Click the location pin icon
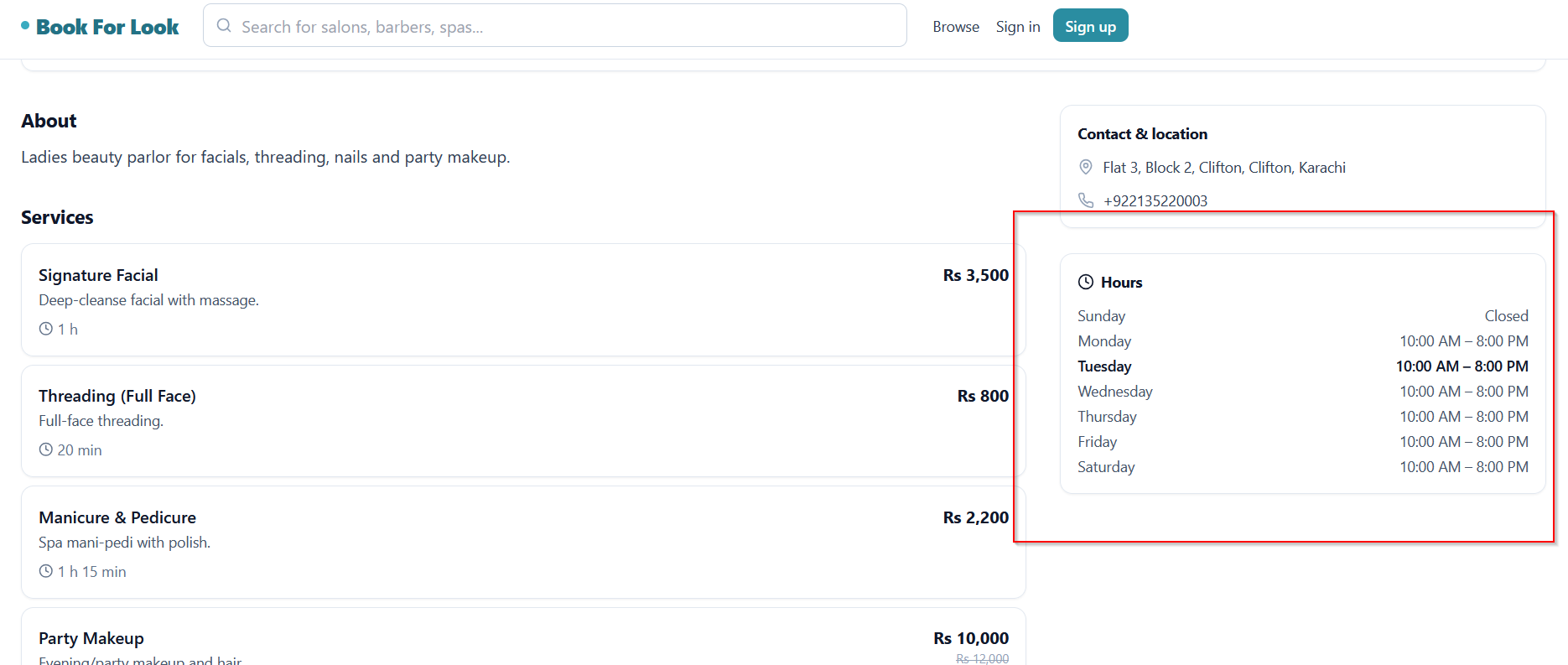Screen dimensions: 1568x665 click(1086, 167)
